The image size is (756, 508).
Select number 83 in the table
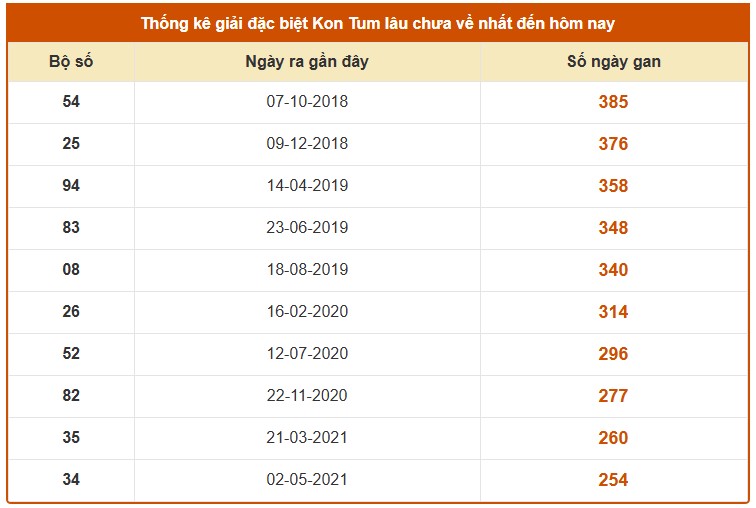pos(71,228)
